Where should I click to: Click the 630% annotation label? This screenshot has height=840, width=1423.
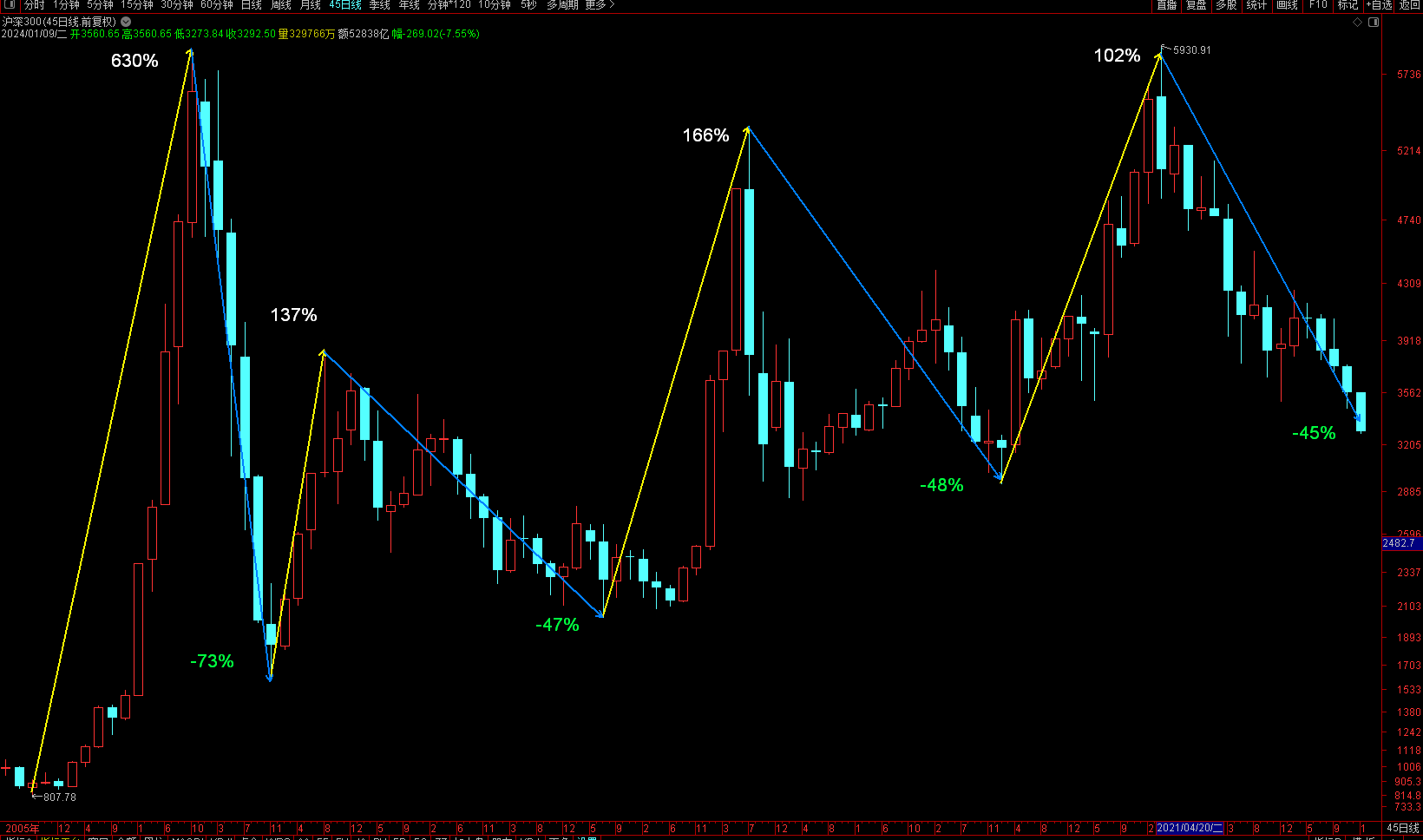(x=134, y=61)
